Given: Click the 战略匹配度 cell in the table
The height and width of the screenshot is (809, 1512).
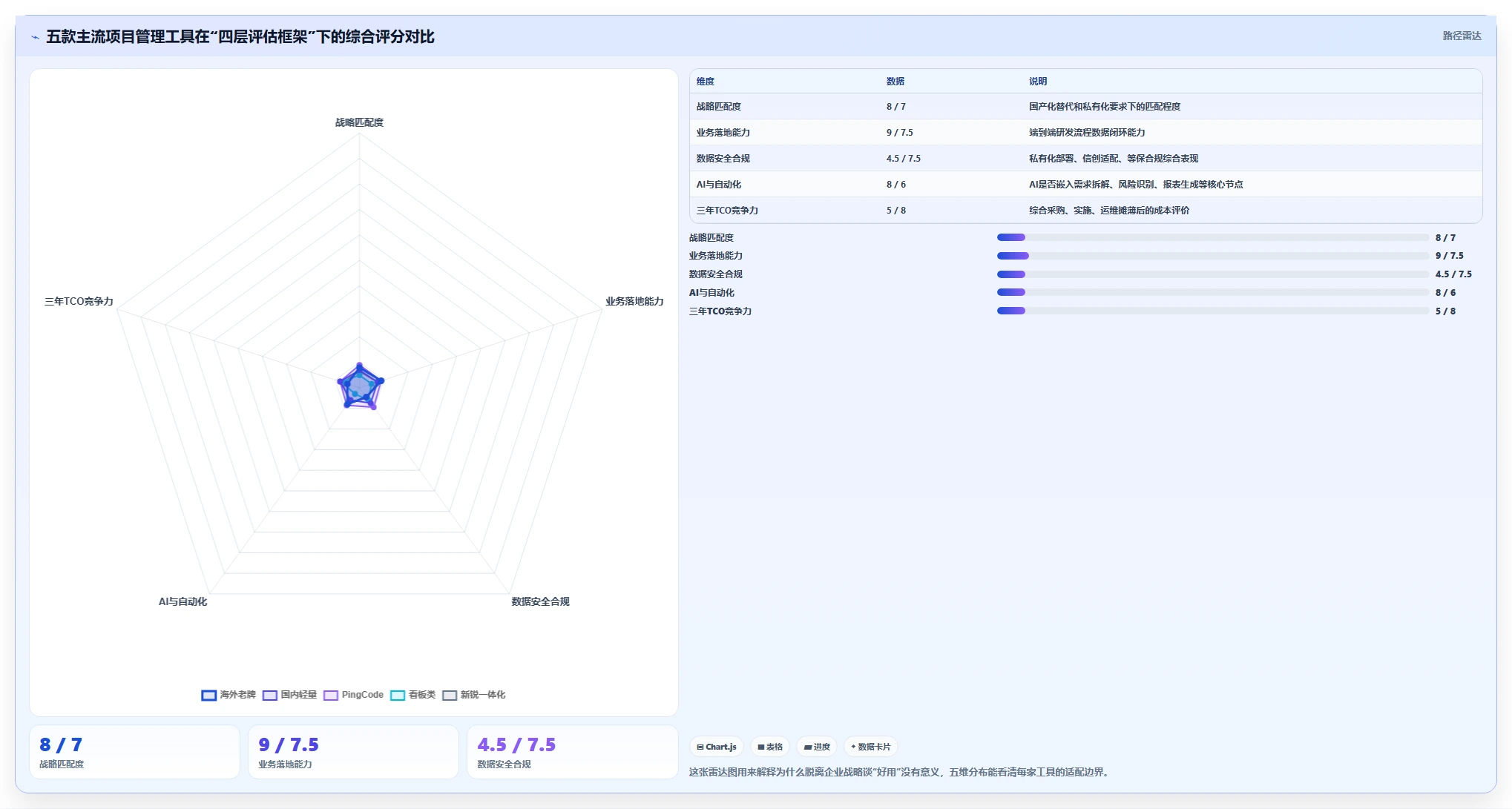Looking at the screenshot, I should 719,107.
